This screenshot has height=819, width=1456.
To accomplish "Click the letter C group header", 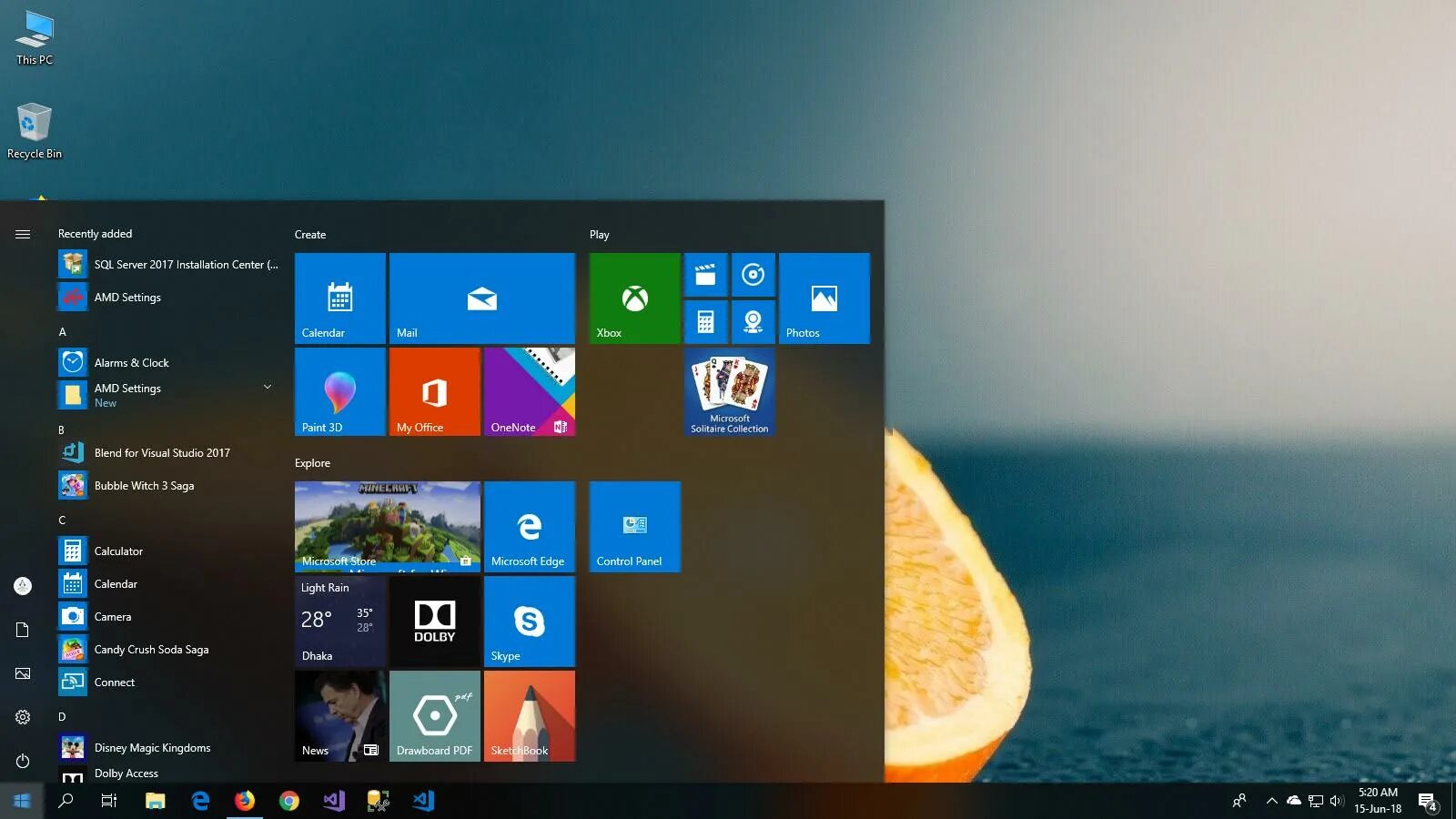I will (62, 521).
